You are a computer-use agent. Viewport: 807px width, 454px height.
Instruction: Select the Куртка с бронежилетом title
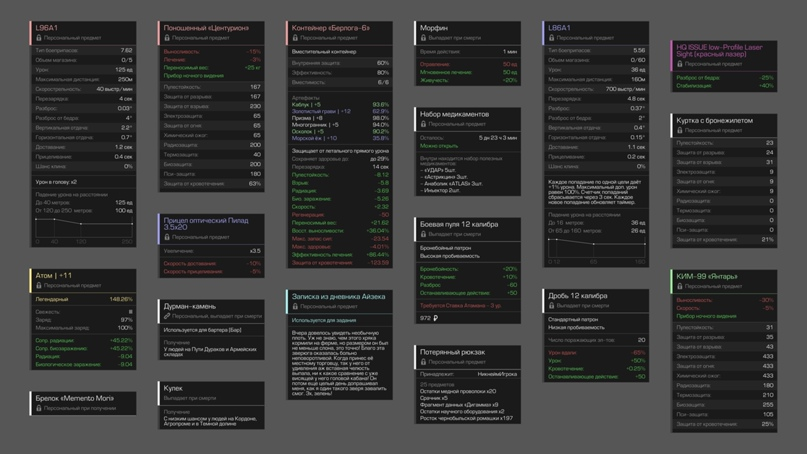coord(714,120)
